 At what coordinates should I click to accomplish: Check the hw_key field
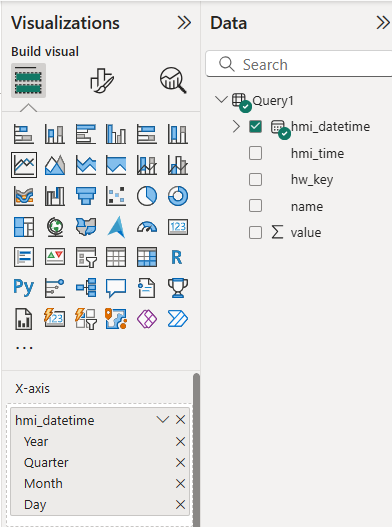coord(256,179)
